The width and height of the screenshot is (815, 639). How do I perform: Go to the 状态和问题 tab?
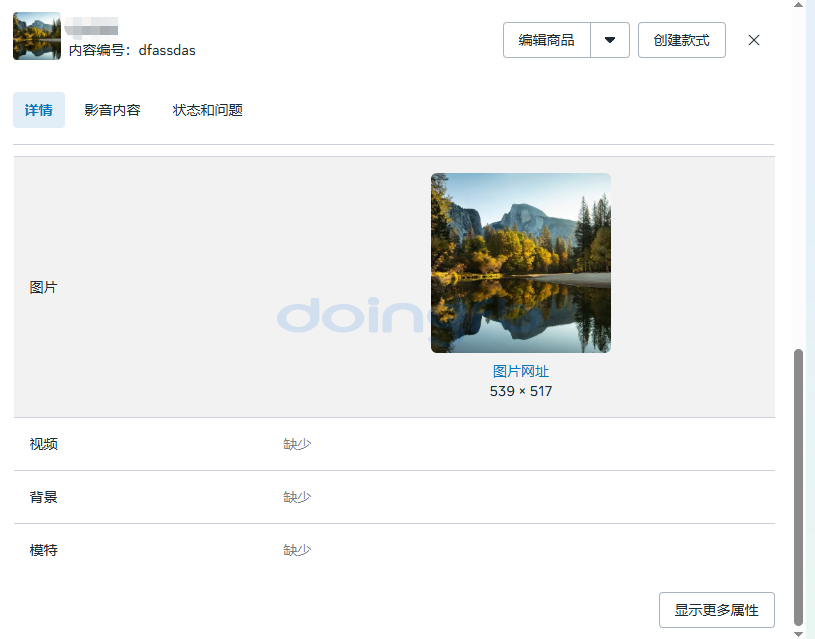click(208, 110)
